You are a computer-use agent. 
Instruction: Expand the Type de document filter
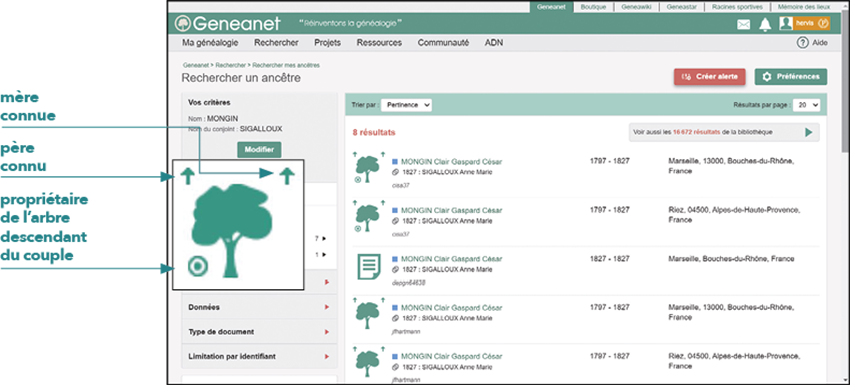tap(259, 331)
